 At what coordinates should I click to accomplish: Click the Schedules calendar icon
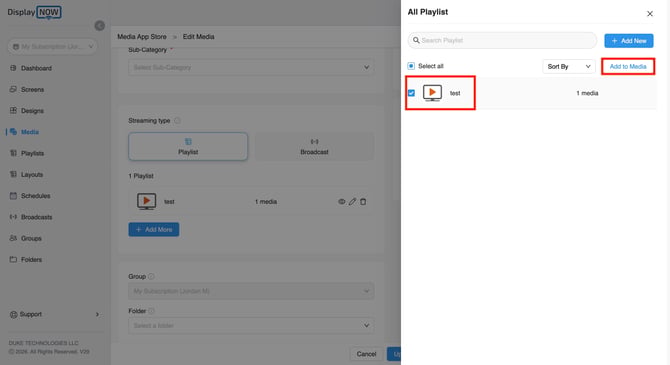(x=13, y=195)
